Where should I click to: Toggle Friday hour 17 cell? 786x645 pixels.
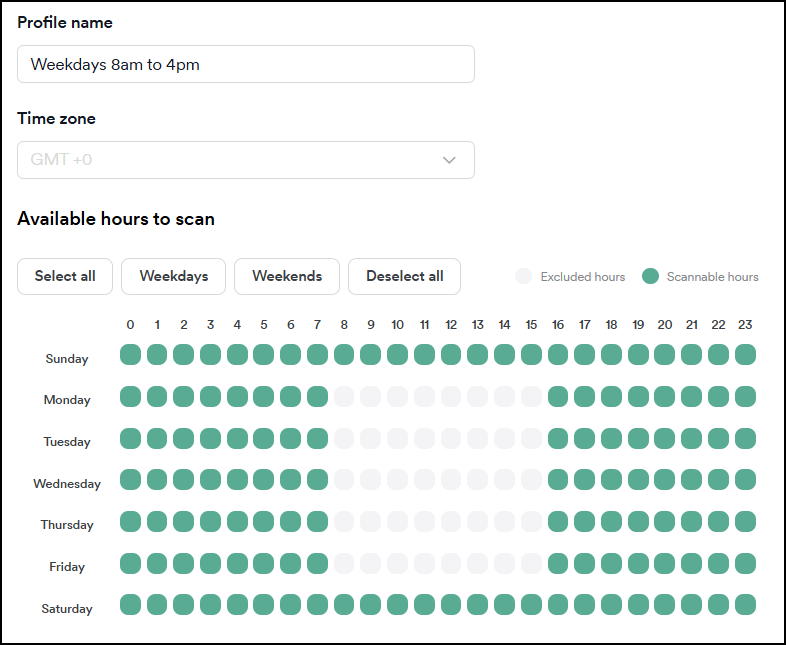(584, 564)
